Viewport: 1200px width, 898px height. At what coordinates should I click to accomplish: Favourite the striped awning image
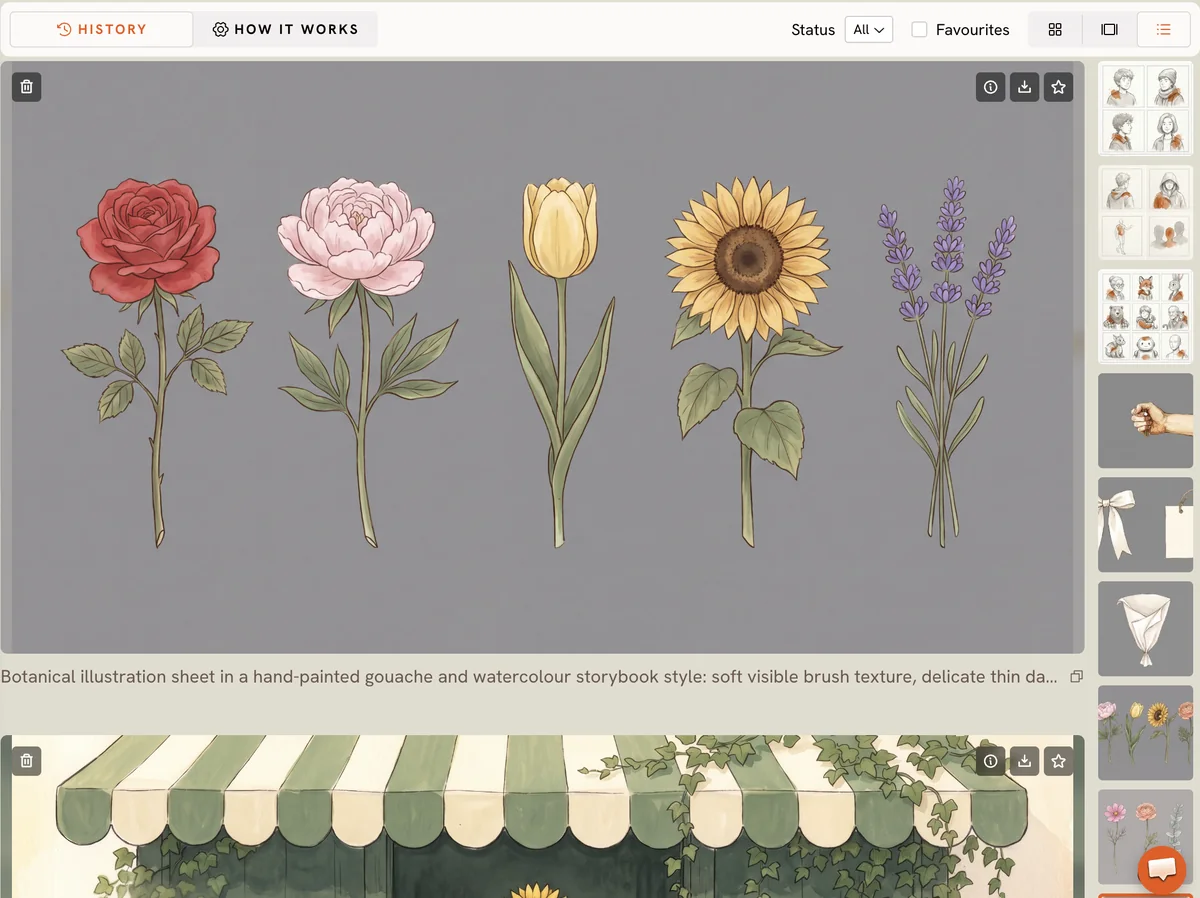(x=1058, y=761)
